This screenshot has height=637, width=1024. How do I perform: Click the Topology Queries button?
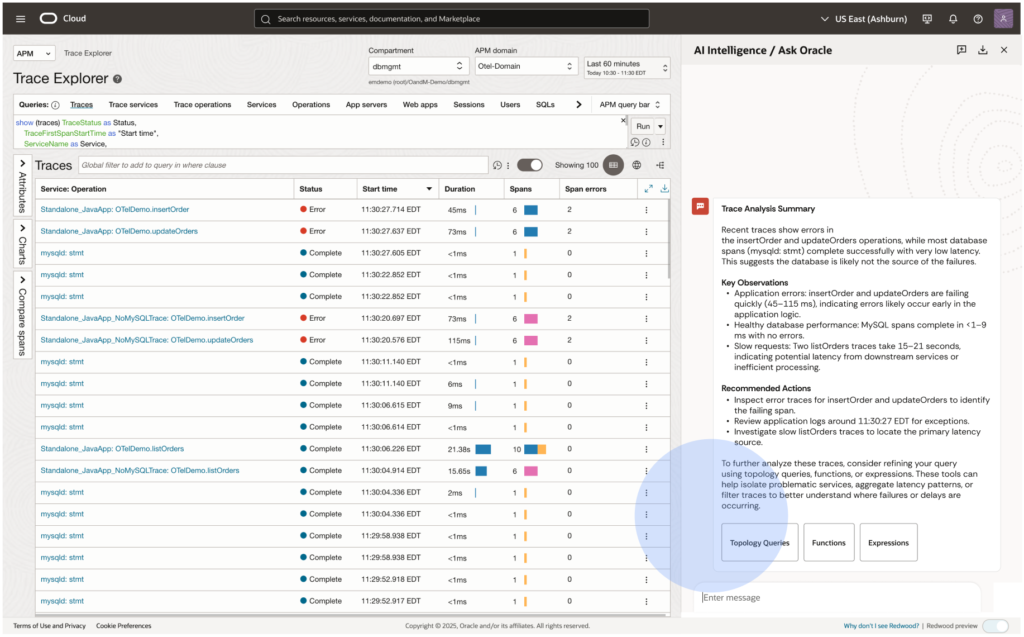pyautogui.click(x=759, y=543)
